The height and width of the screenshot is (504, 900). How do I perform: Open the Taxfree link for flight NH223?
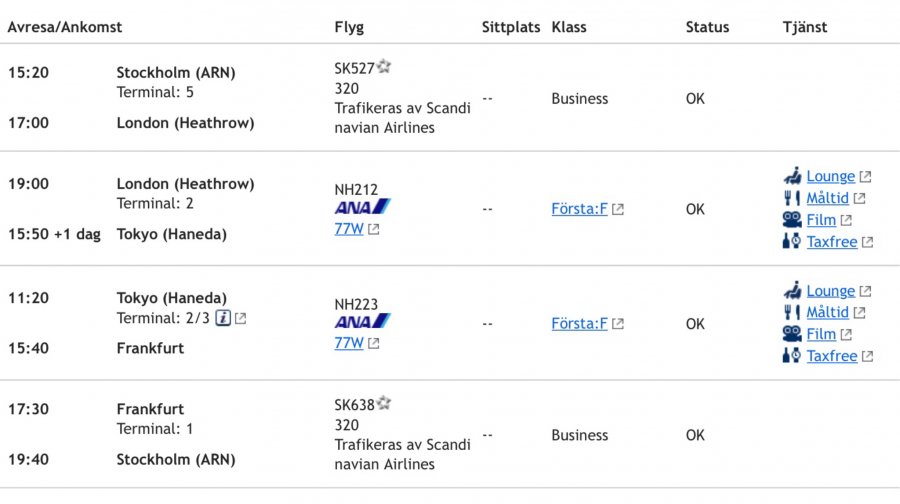(x=832, y=356)
